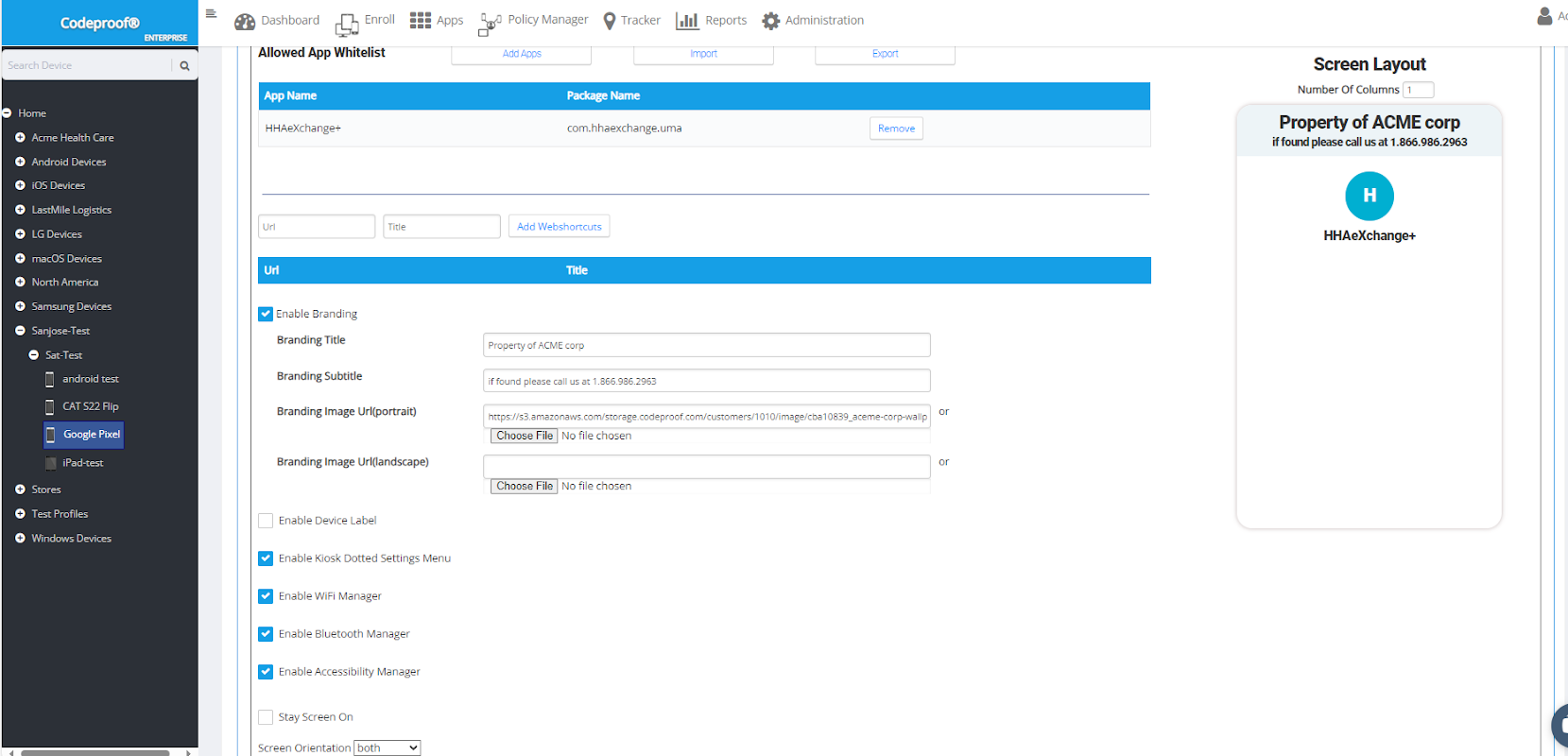Click the Export whitelist button
The image size is (1568, 756).
pos(886,54)
